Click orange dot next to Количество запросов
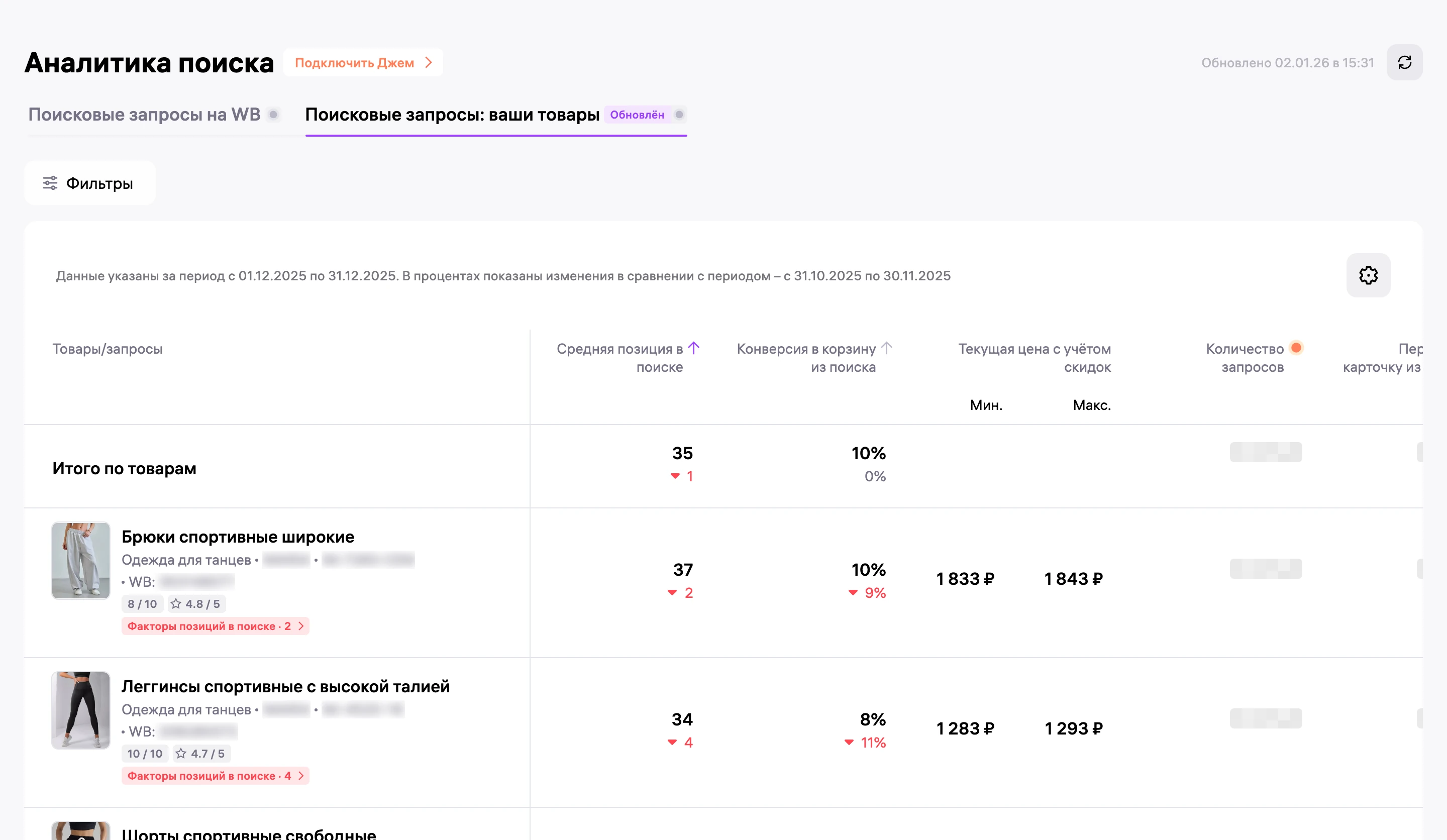Viewport: 1447px width, 840px height. [1296, 347]
